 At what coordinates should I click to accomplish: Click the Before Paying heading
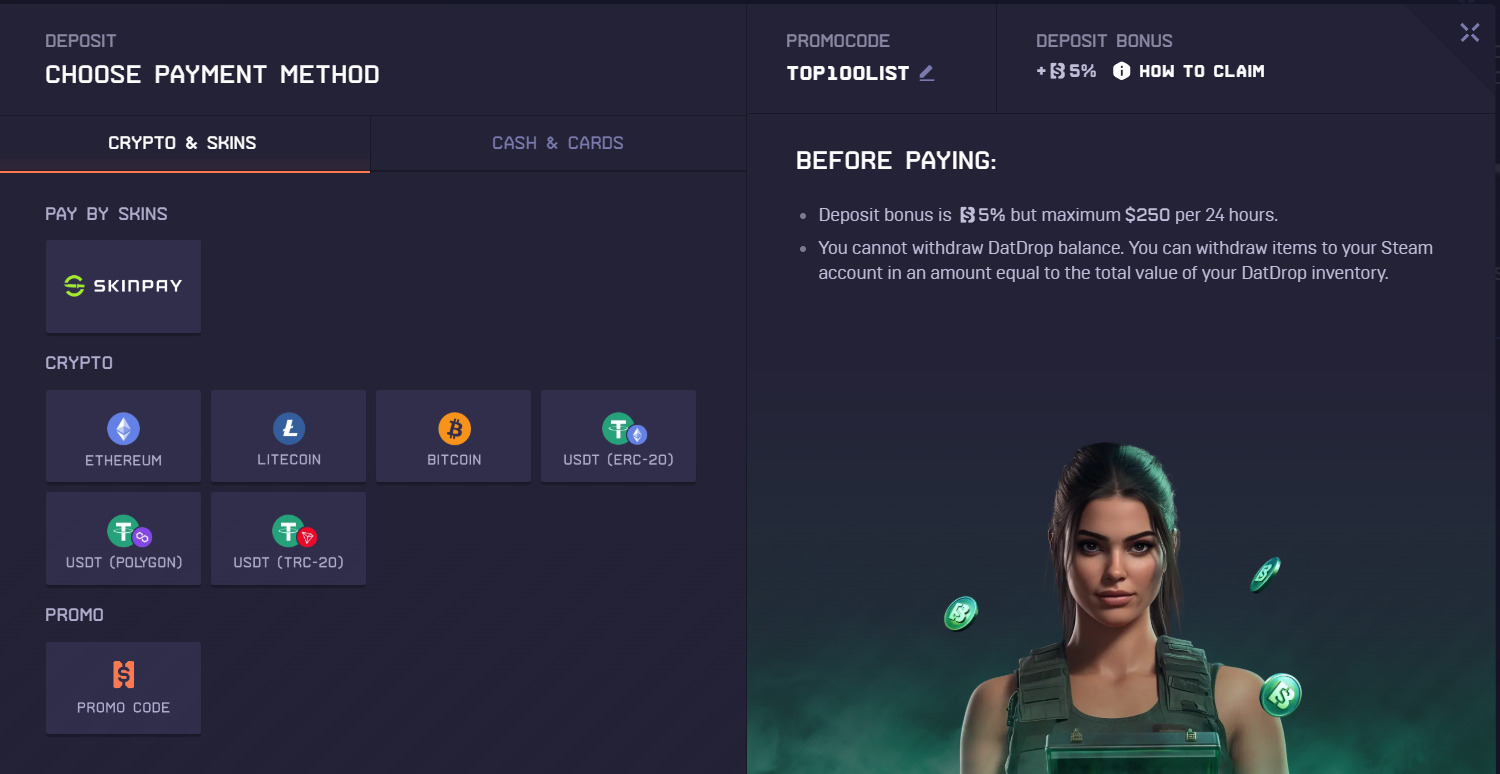pos(896,161)
